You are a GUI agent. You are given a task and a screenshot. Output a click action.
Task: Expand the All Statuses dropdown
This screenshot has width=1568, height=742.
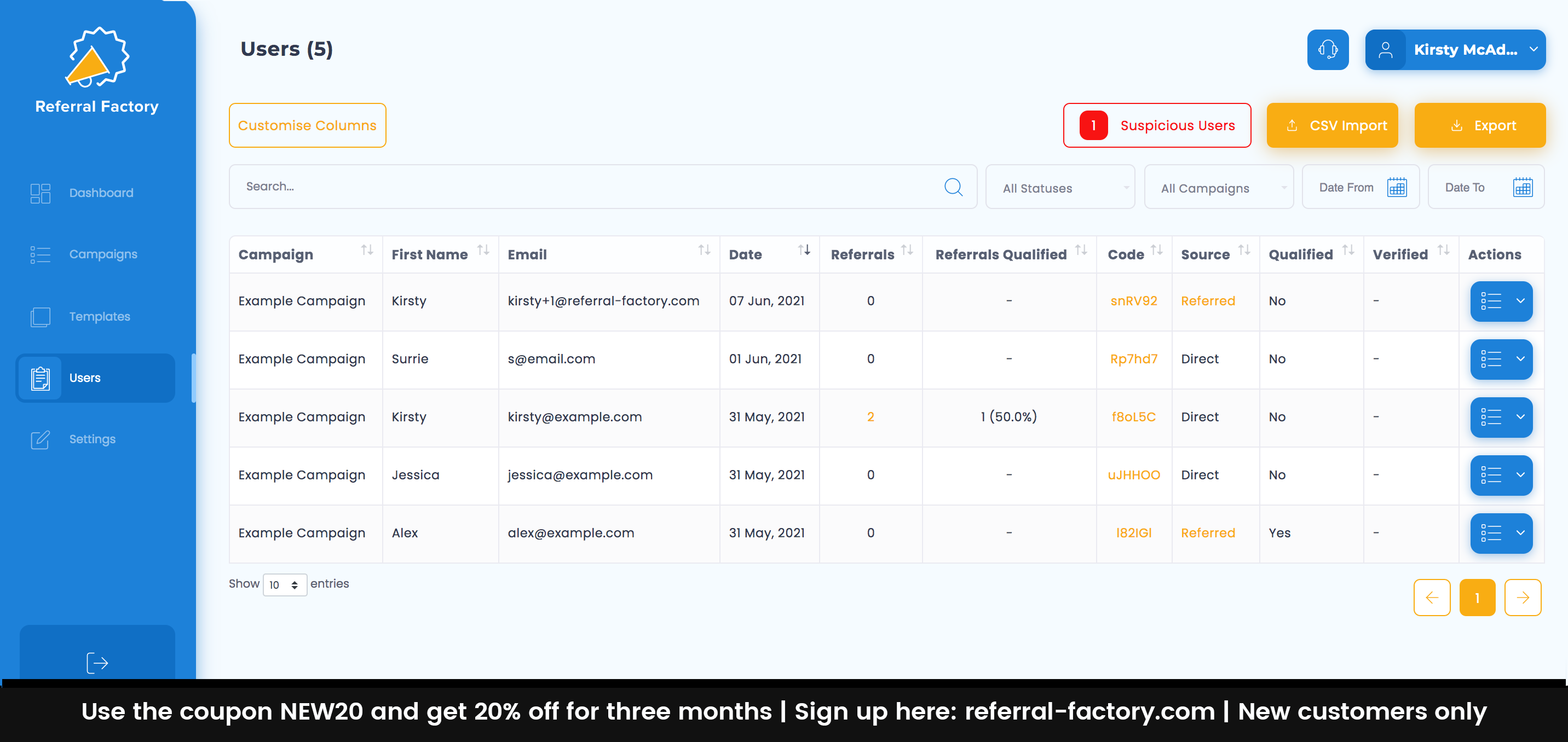pos(1060,188)
